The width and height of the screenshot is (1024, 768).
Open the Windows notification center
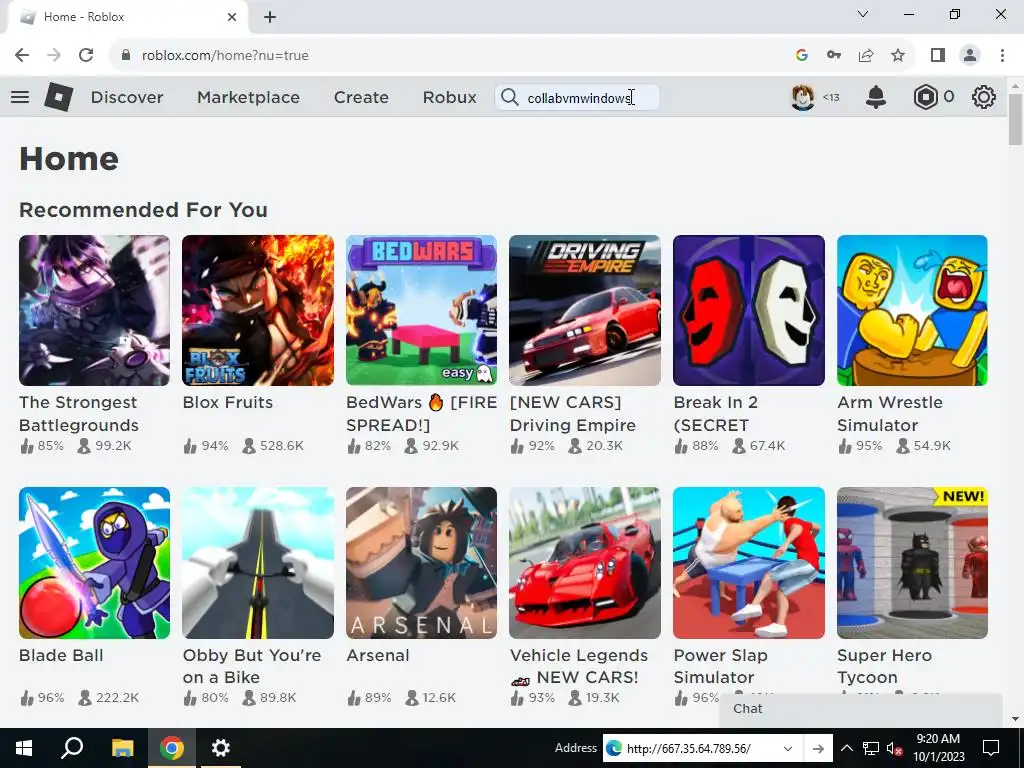[x=991, y=748]
